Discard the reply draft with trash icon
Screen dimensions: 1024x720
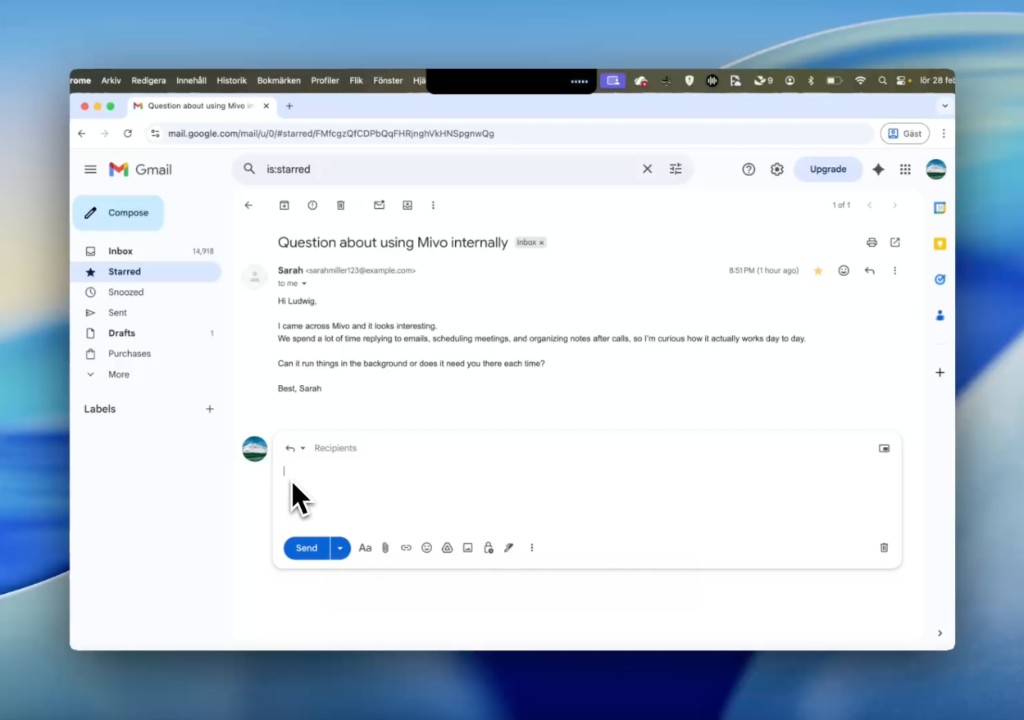(x=884, y=548)
